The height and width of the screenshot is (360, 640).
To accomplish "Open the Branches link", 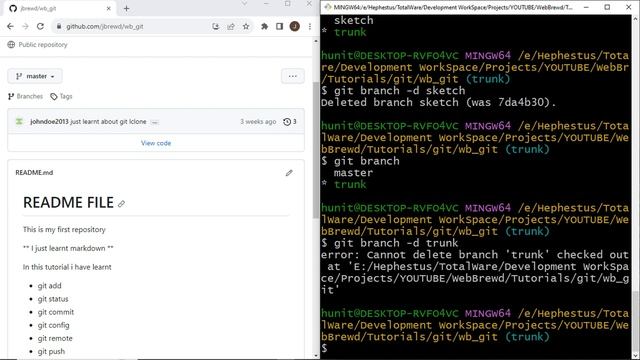I will click(25, 96).
